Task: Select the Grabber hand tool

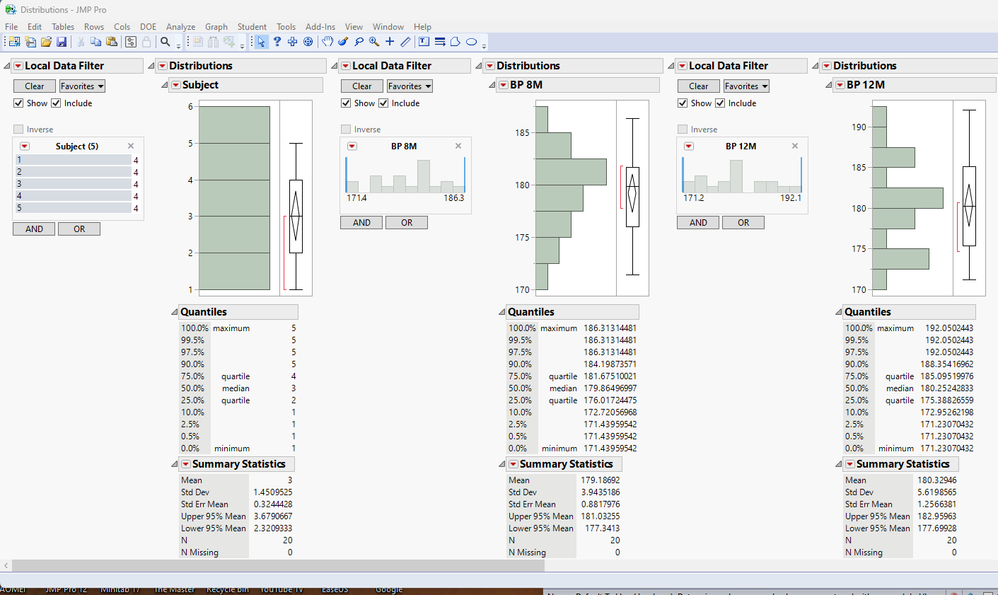Action: click(327, 42)
